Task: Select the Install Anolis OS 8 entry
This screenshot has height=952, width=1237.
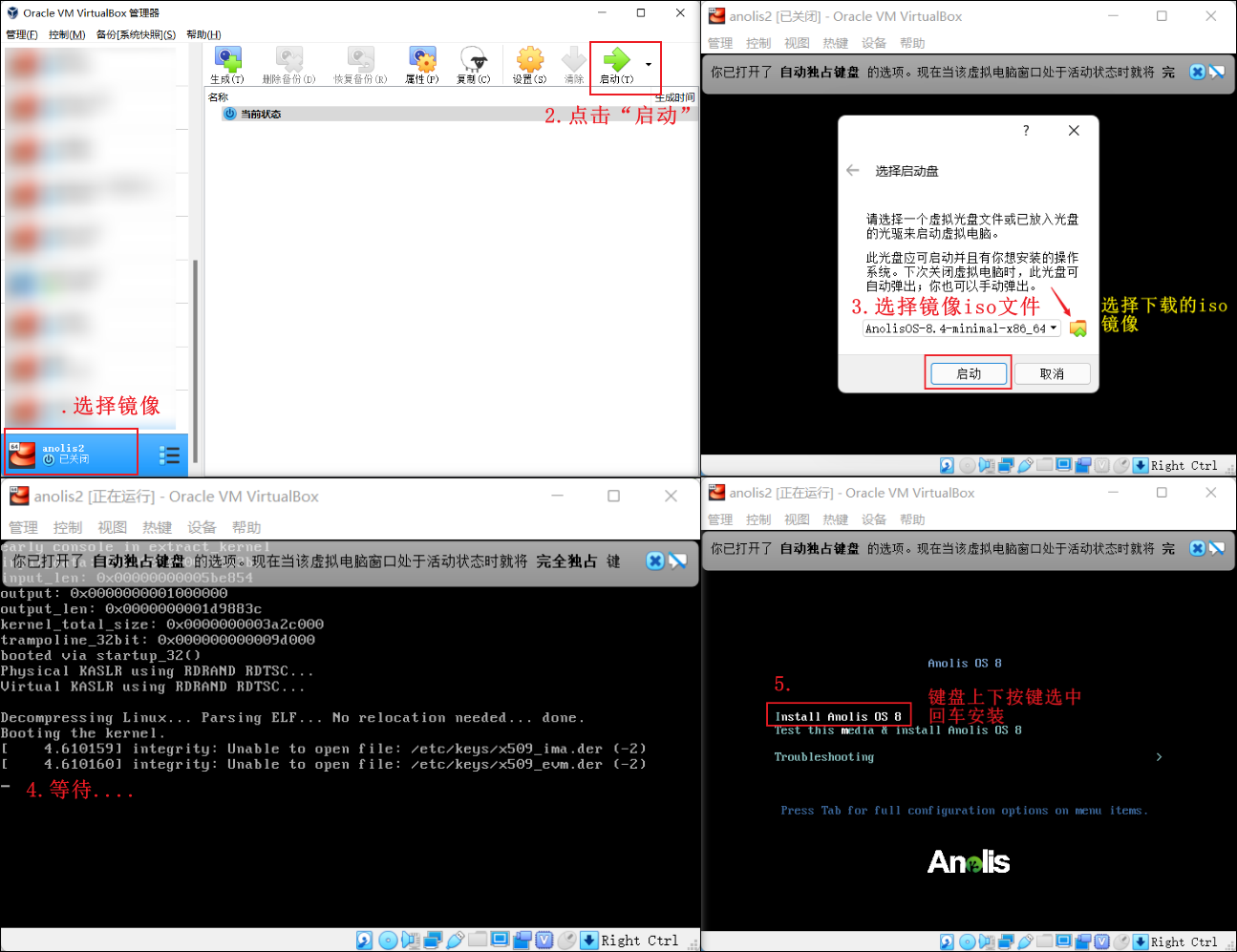Action: (839, 714)
